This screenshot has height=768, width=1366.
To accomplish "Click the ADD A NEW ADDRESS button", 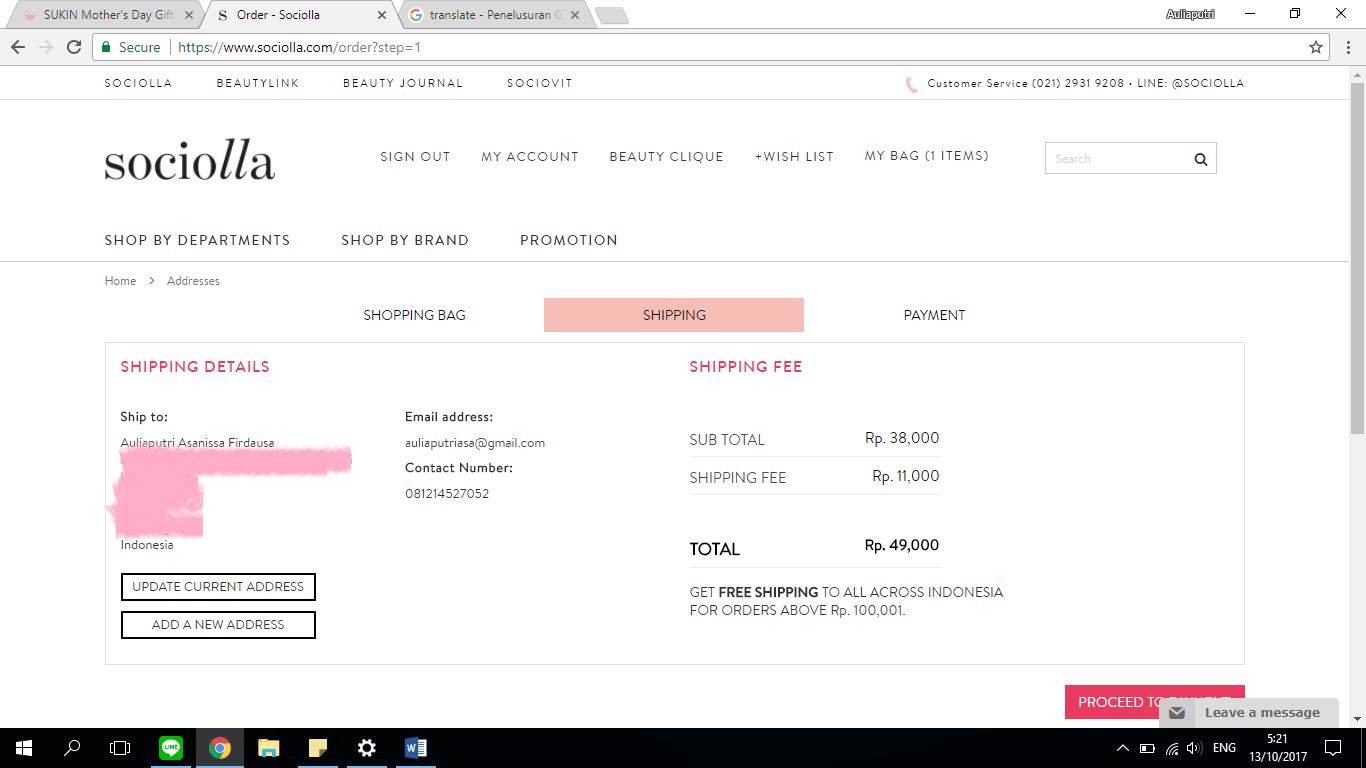I will pyautogui.click(x=218, y=625).
